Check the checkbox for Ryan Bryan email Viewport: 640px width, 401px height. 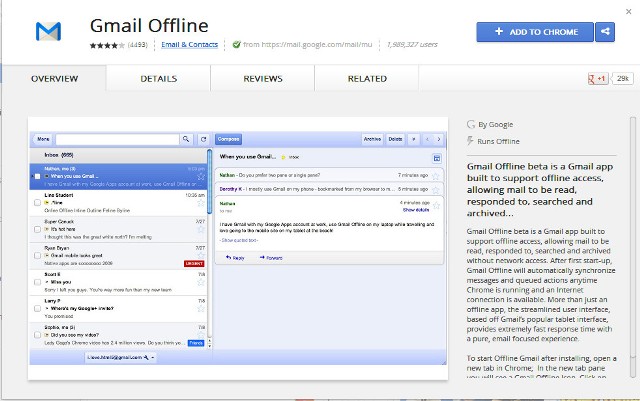38,256
